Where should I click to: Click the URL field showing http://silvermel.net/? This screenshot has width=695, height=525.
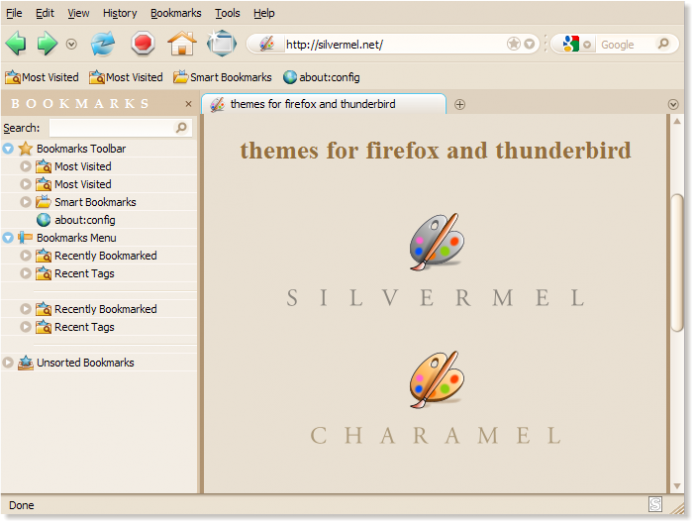394,44
